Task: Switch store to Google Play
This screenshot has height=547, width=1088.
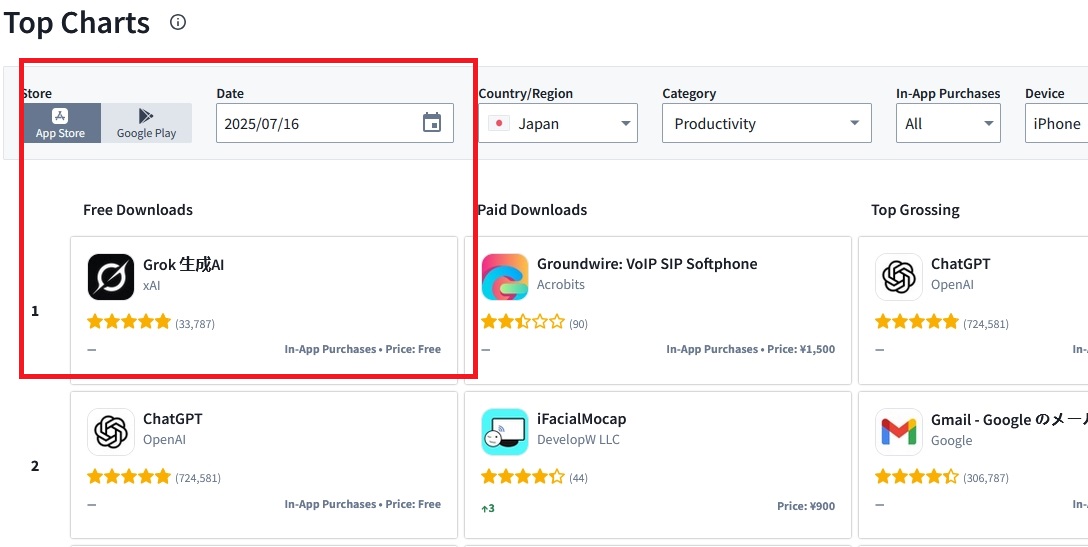Action: (x=146, y=124)
